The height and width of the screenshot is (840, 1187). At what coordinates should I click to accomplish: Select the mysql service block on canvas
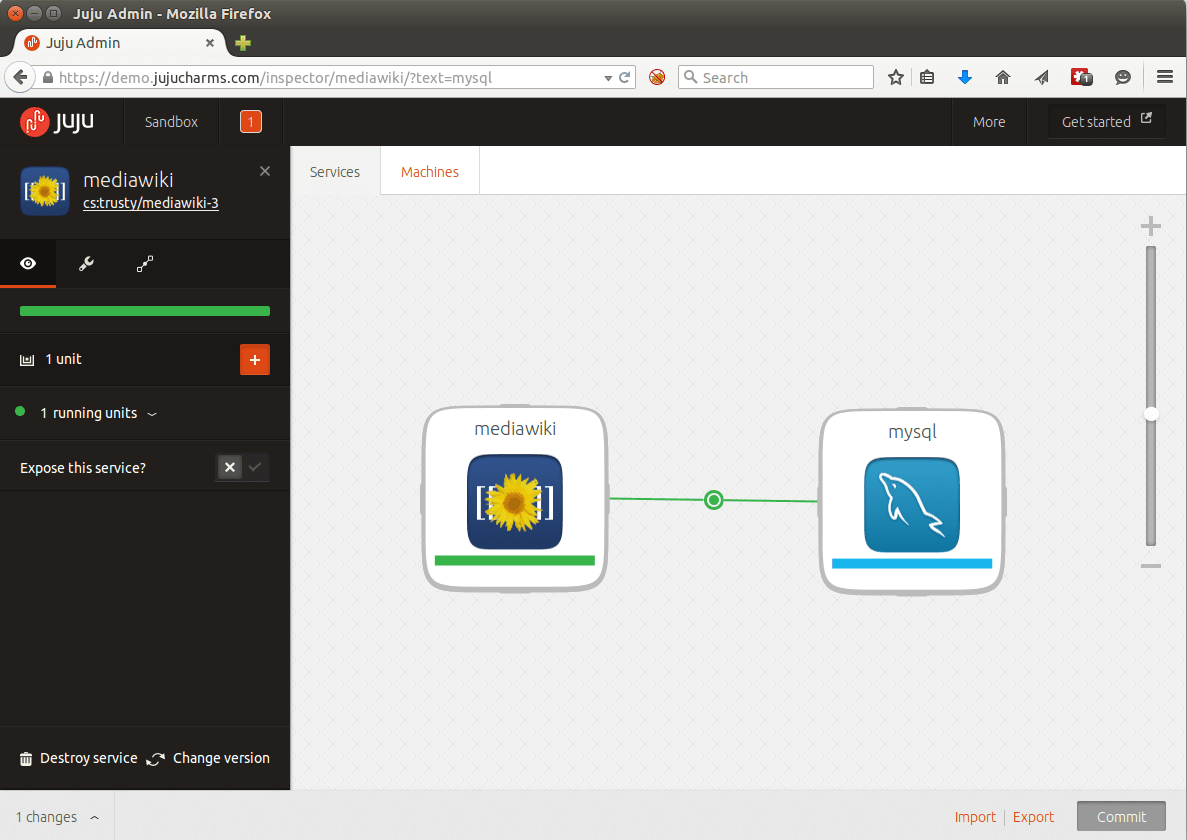click(x=912, y=502)
